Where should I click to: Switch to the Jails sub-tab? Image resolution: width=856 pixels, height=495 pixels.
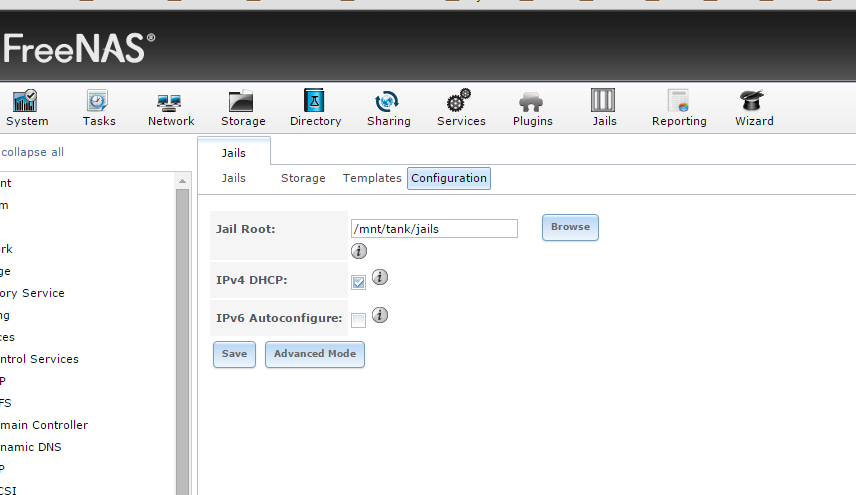234,178
